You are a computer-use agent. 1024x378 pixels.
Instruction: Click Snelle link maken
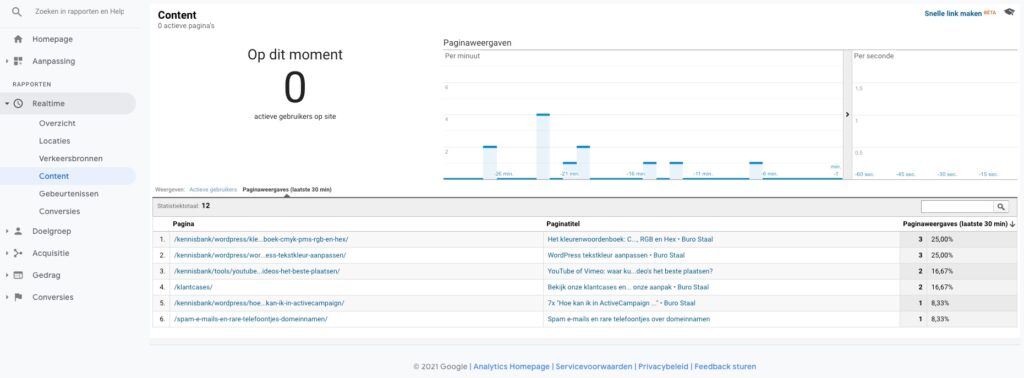tap(953, 13)
